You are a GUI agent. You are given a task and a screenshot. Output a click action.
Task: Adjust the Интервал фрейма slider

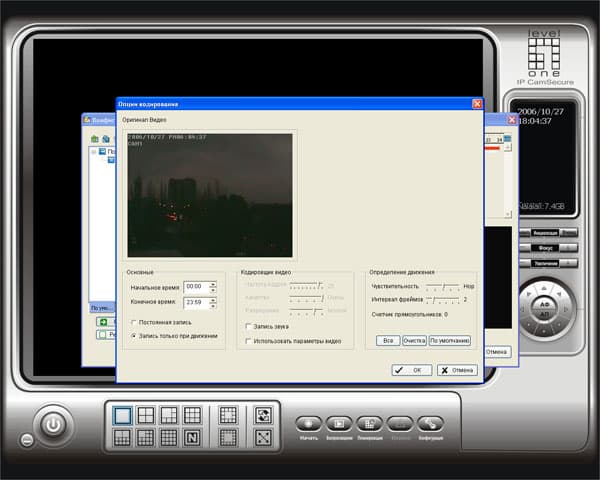coord(443,299)
